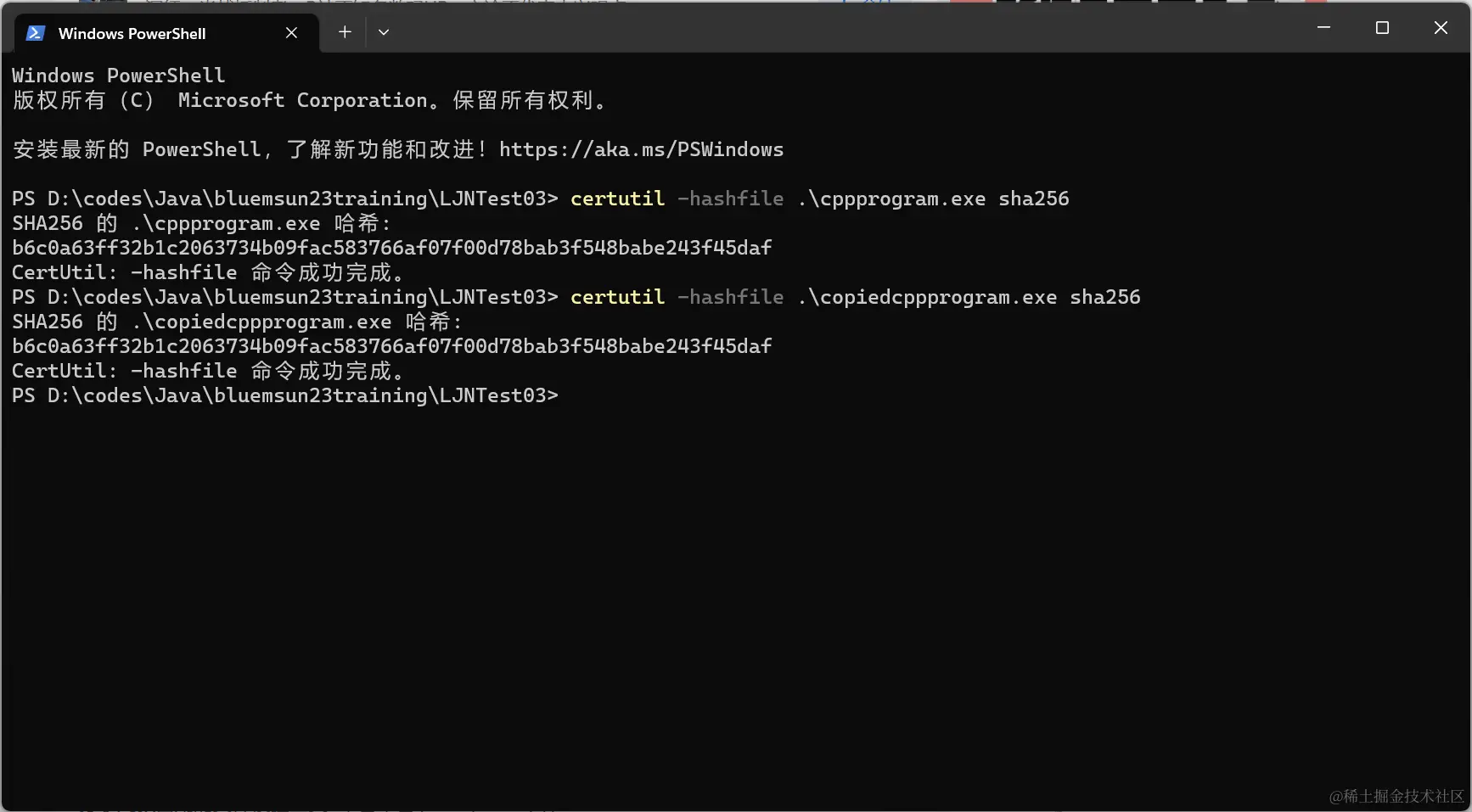Expand the new tab profile dropdown
This screenshot has height=812, width=1472.
[x=384, y=32]
